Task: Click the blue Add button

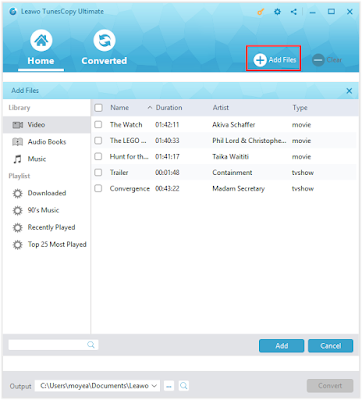Action: tap(282, 346)
